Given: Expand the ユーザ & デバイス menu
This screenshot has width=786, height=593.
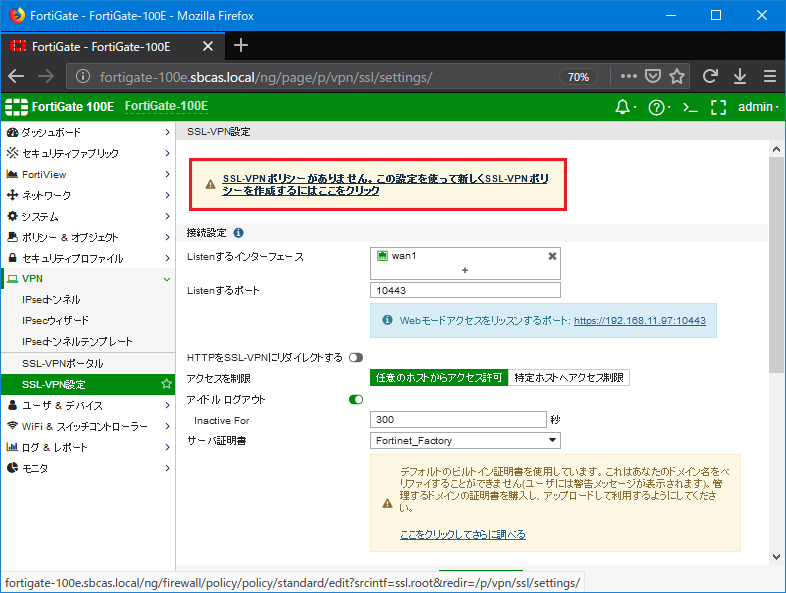Looking at the screenshot, I should pyautogui.click(x=88, y=405).
